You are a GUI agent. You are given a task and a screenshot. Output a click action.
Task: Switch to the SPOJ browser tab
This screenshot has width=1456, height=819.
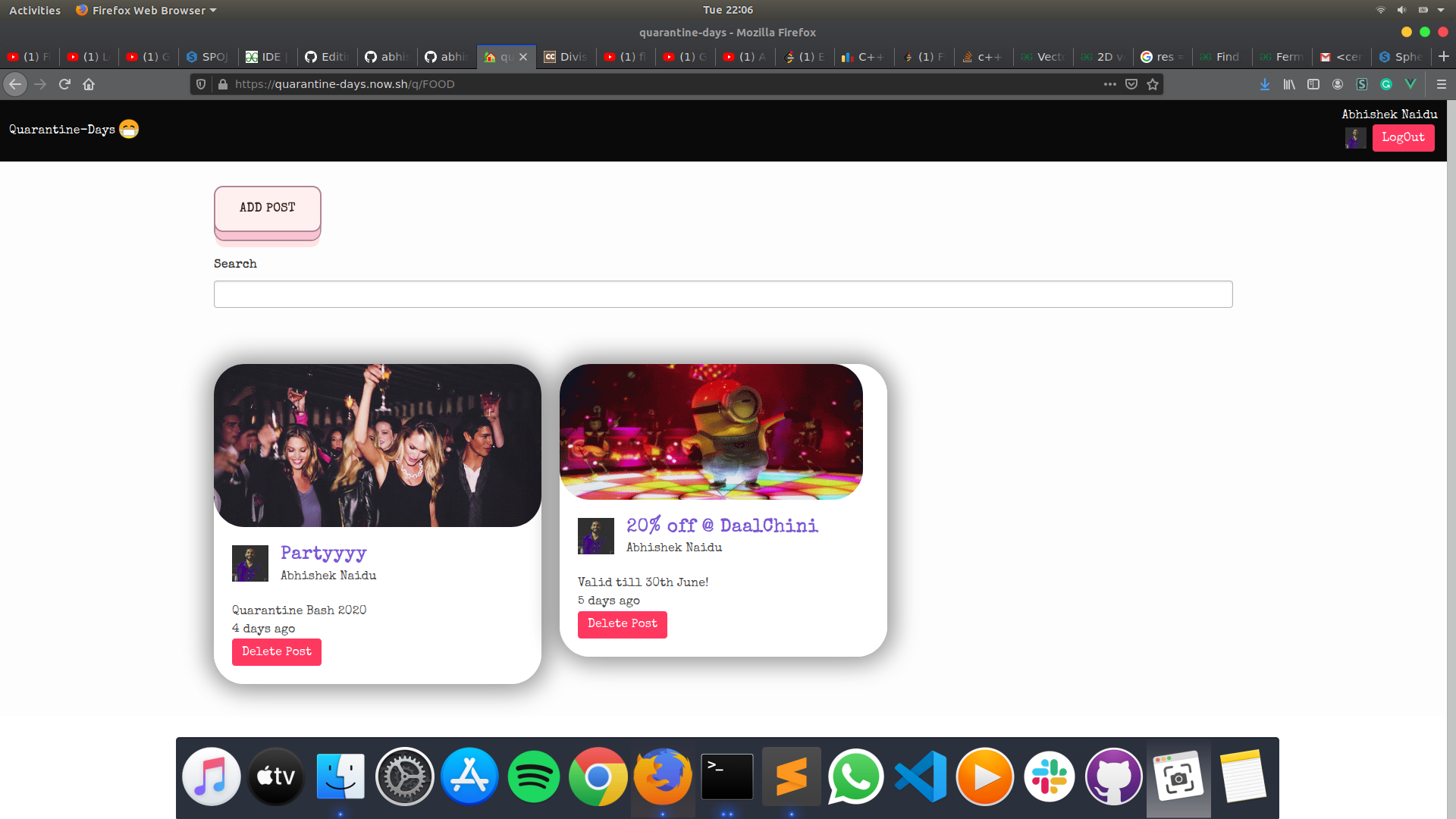(208, 57)
